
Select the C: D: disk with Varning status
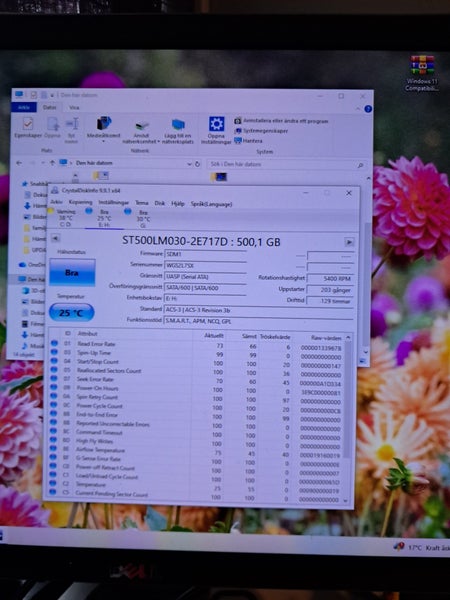coord(62,217)
